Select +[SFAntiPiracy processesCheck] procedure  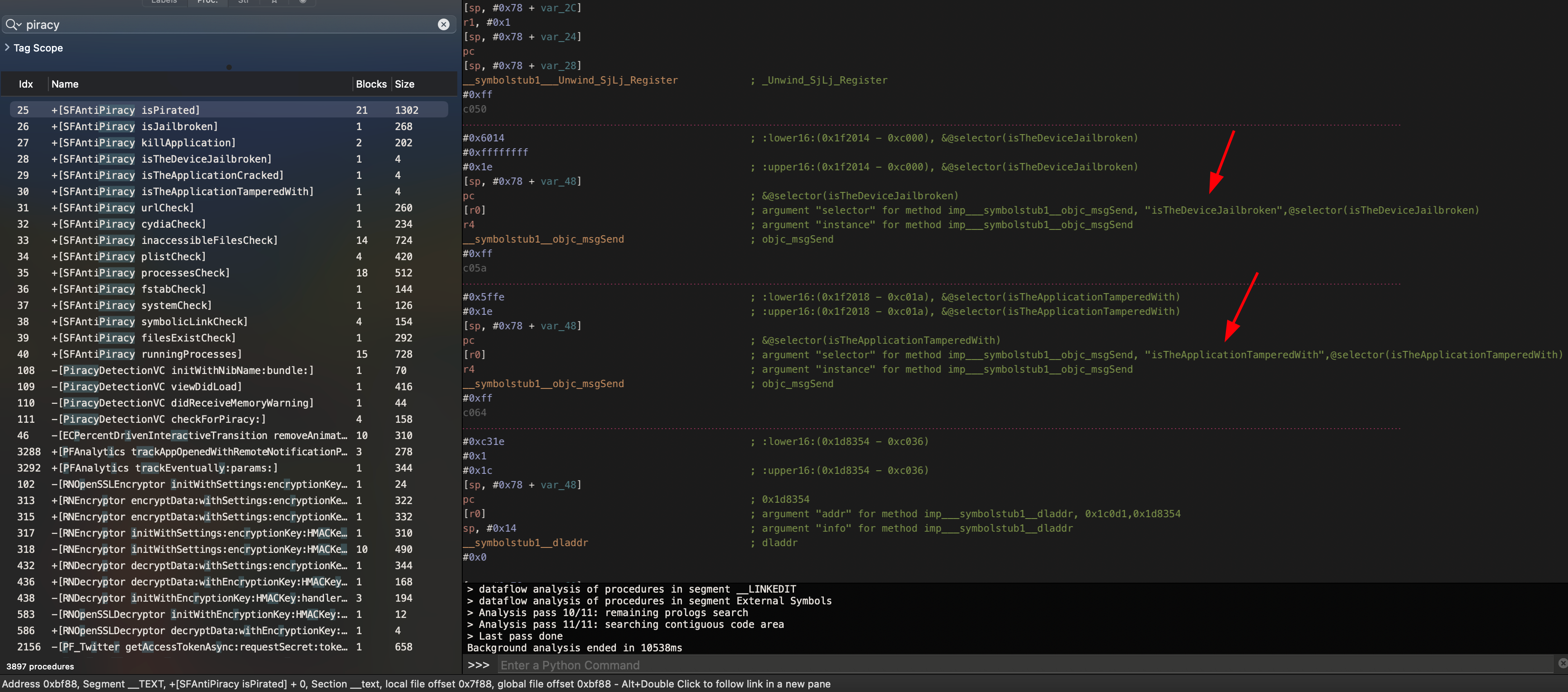point(229,273)
